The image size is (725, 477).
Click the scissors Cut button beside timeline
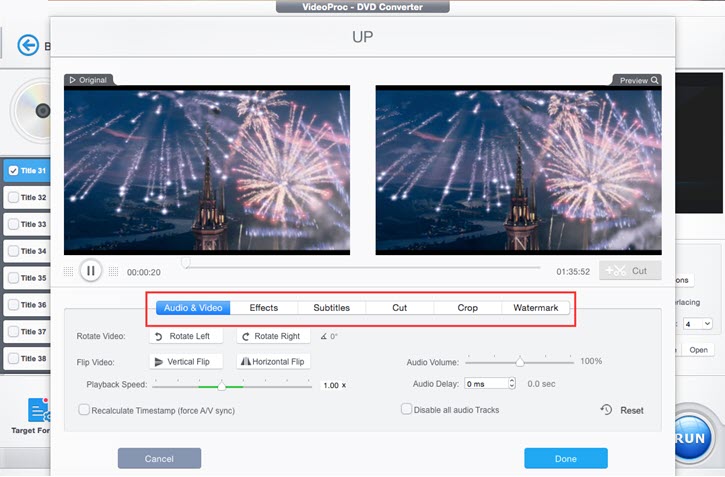[x=630, y=270]
